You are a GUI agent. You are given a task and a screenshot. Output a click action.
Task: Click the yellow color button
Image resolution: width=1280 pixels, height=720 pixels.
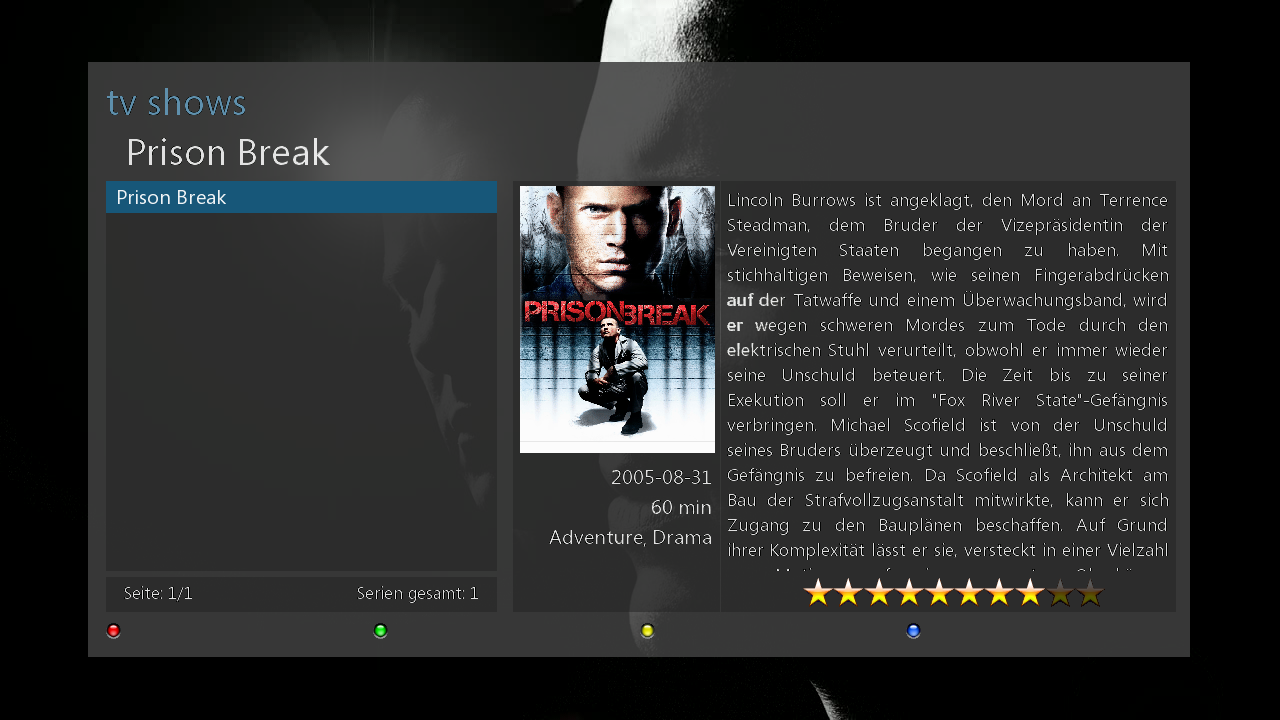coord(647,631)
